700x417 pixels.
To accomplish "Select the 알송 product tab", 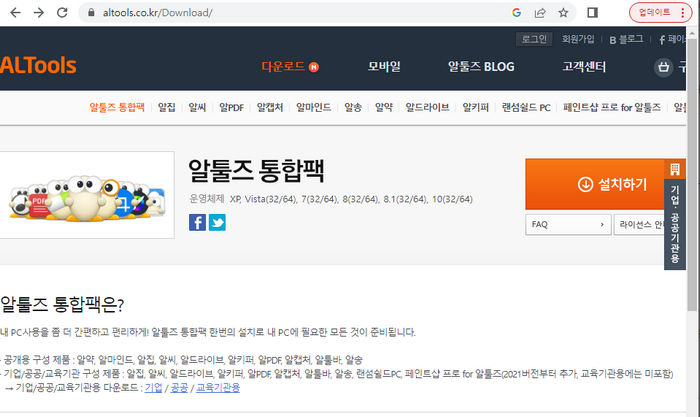I will pyautogui.click(x=353, y=107).
